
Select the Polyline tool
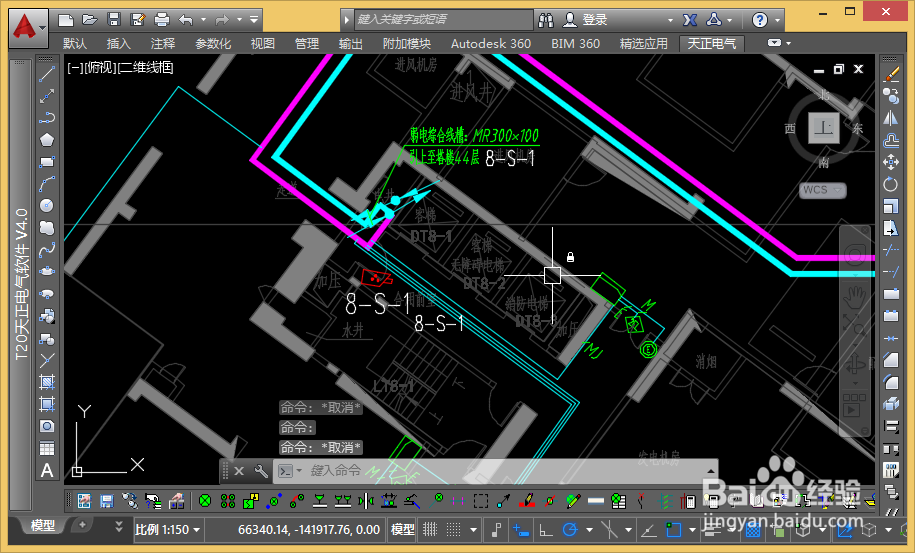click(x=47, y=118)
